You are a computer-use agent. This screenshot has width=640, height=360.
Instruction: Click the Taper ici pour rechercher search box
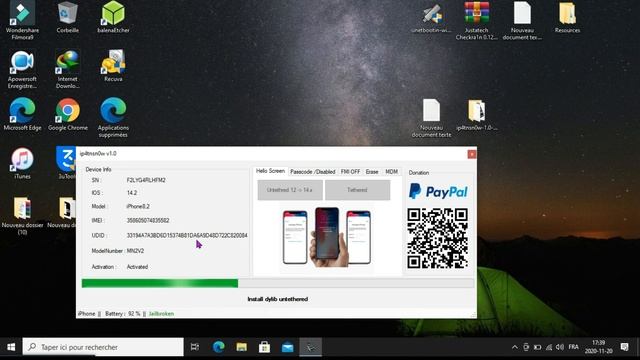103,347
